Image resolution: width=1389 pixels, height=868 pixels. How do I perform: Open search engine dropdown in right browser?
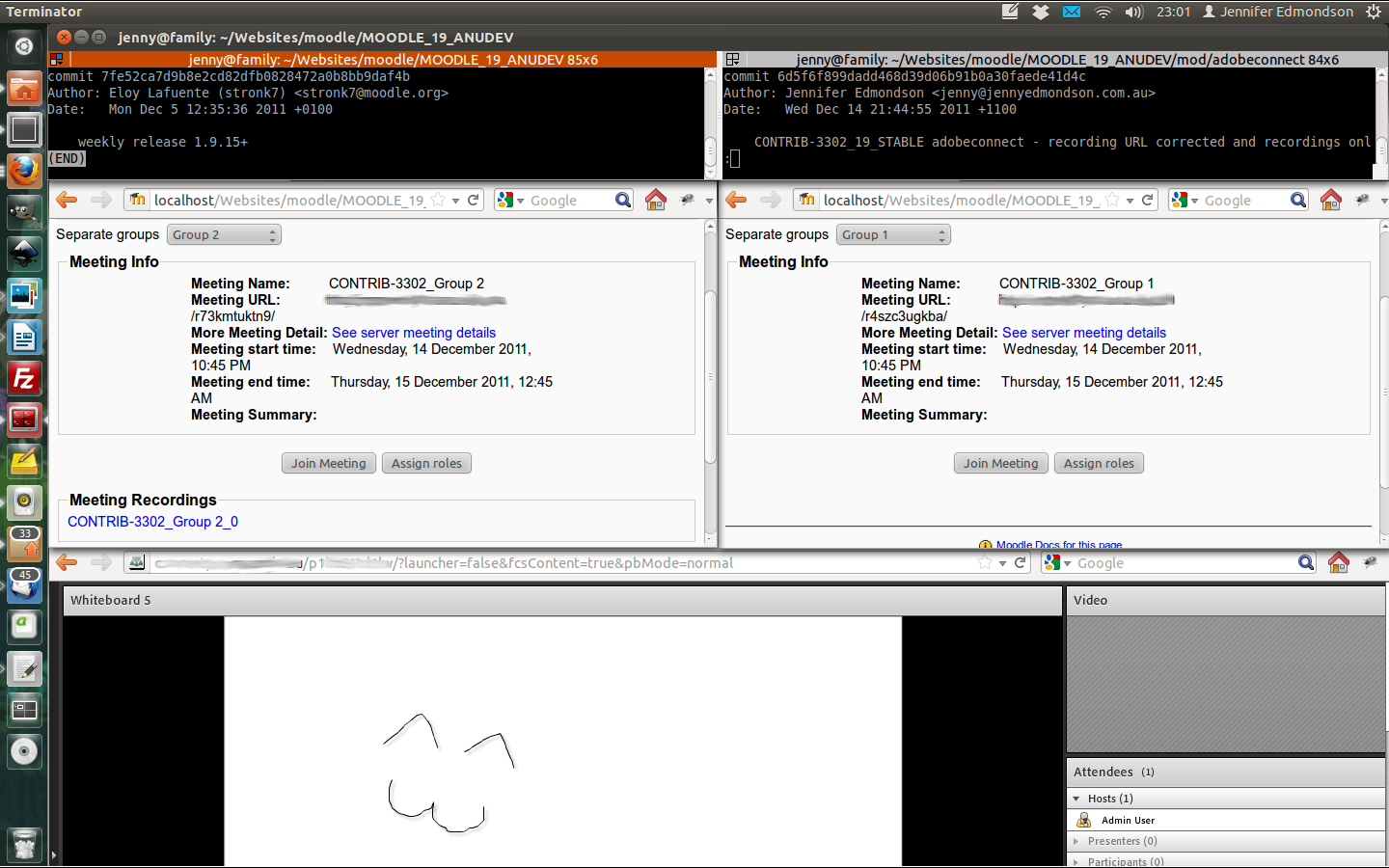(1185, 200)
